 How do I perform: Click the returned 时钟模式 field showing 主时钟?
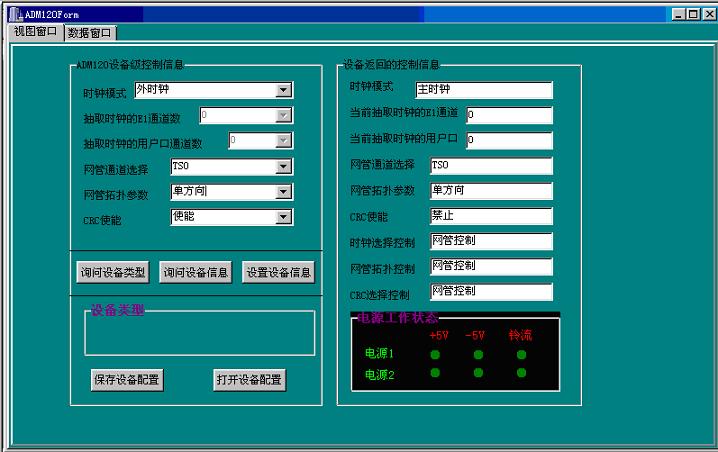coord(483,90)
